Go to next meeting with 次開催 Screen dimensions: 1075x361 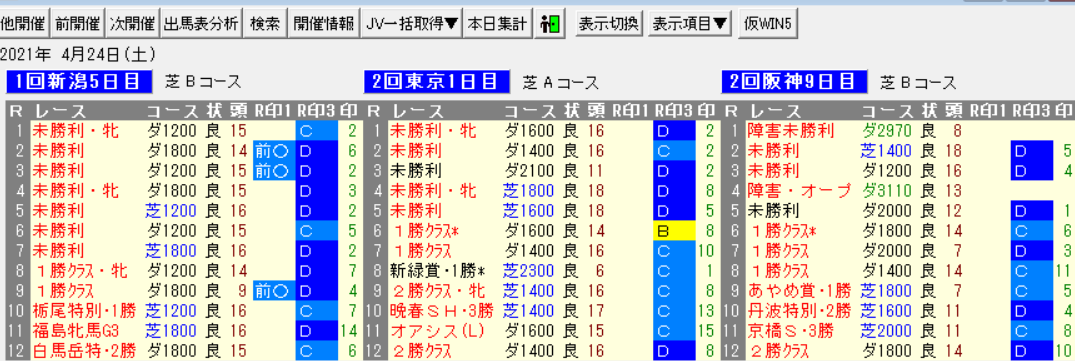coord(133,24)
